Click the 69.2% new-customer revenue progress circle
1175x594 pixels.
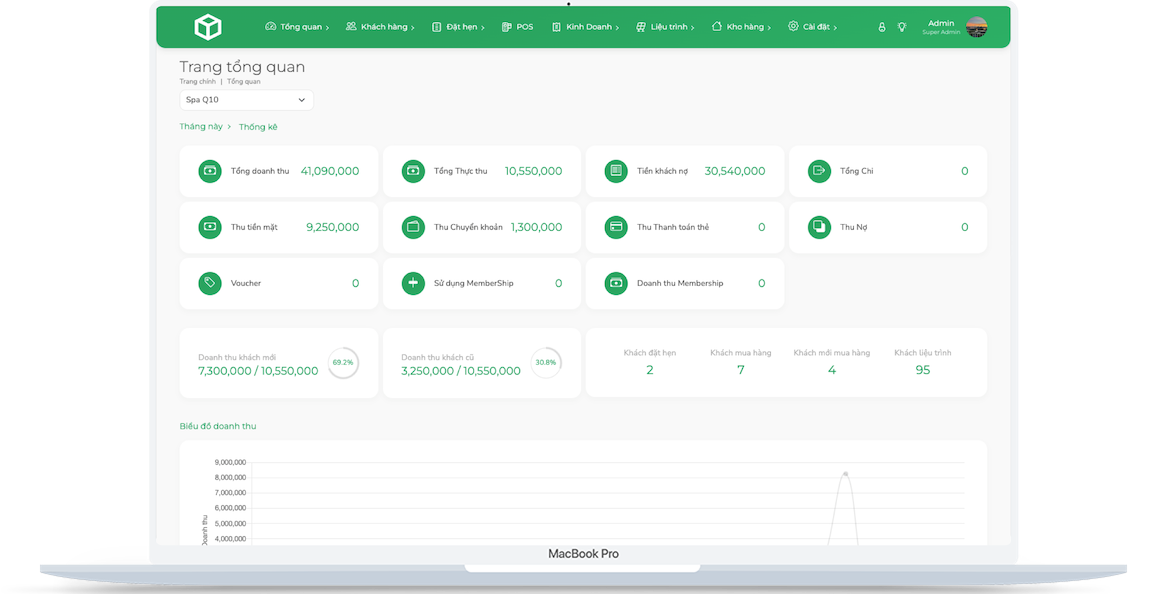click(343, 362)
